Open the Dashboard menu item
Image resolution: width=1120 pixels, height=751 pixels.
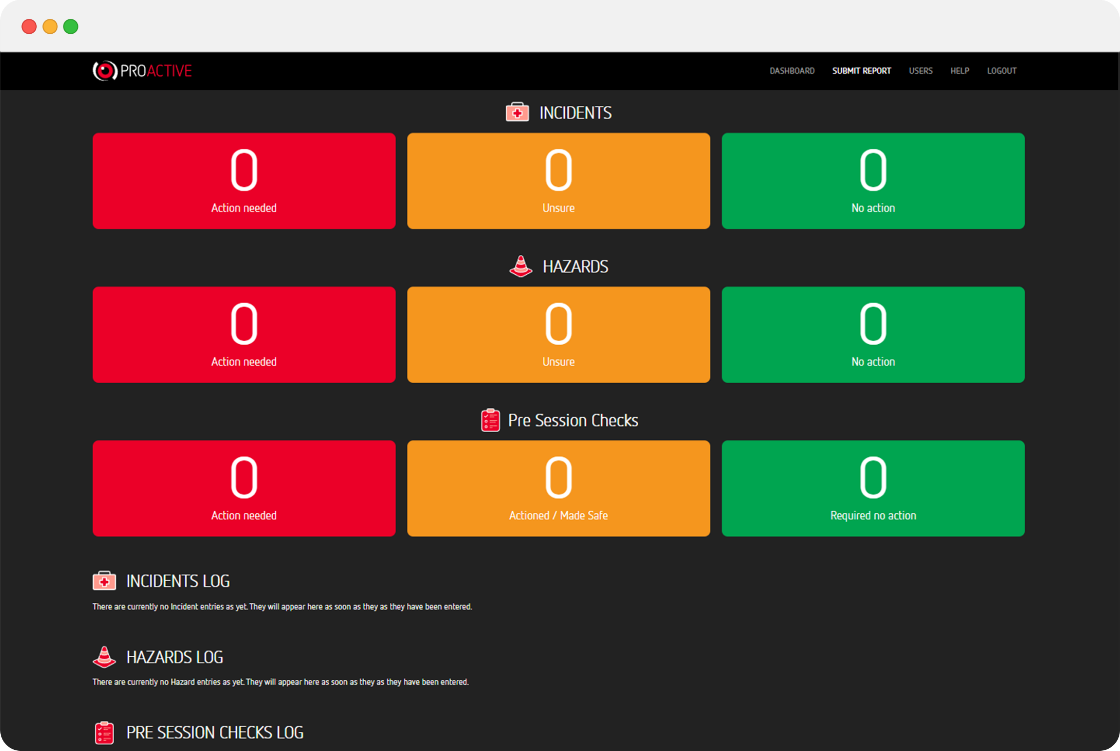(791, 71)
